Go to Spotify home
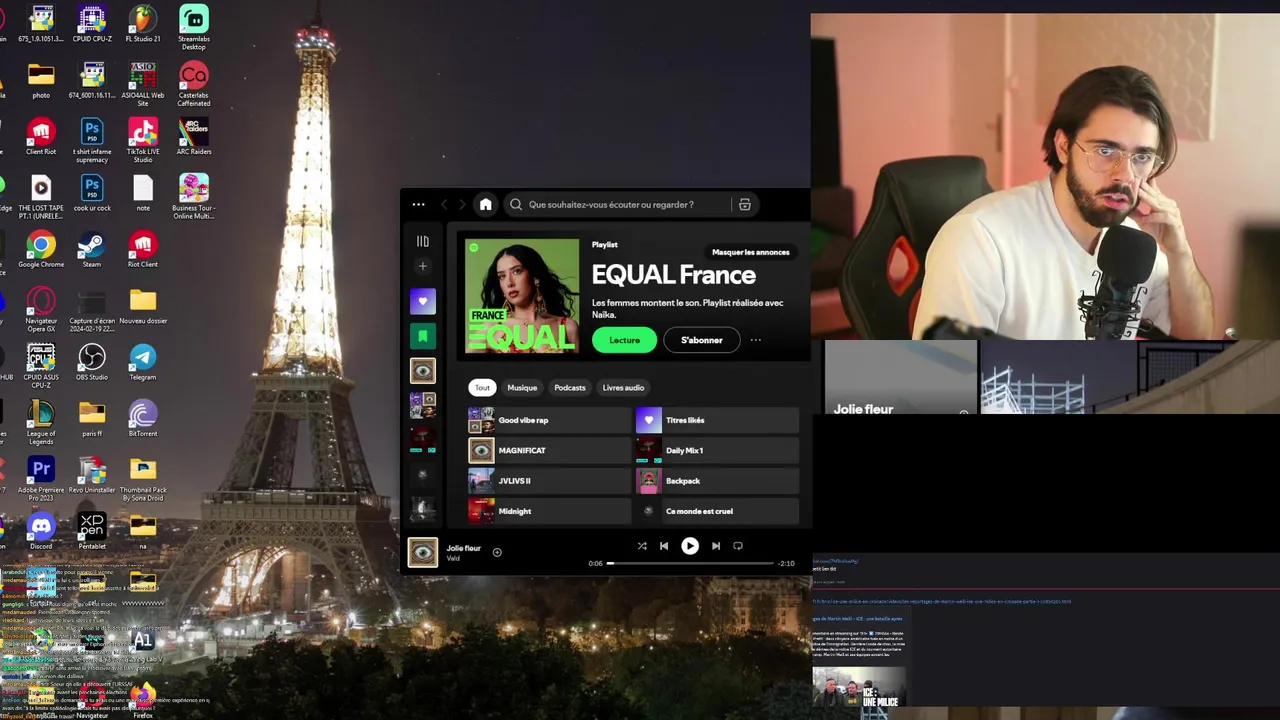Screen dimensions: 1280x720 [x=485, y=205]
